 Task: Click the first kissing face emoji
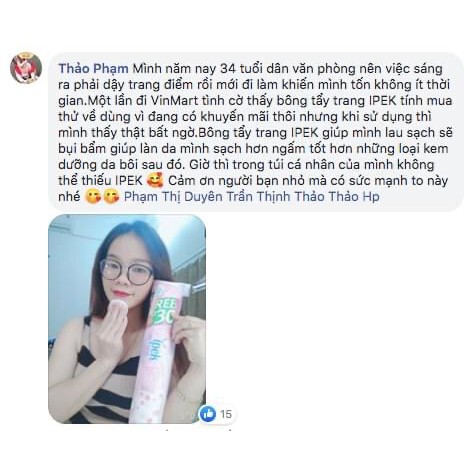(93, 197)
